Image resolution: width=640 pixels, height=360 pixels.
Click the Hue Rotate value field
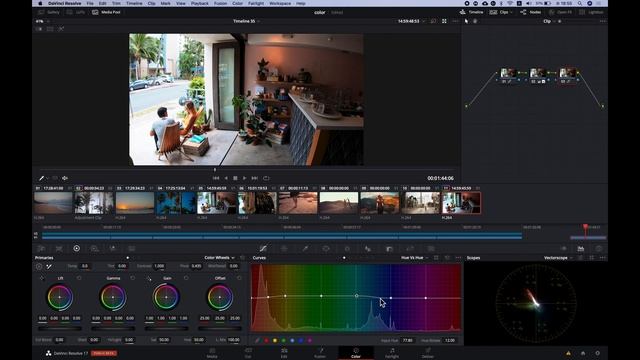449,340
